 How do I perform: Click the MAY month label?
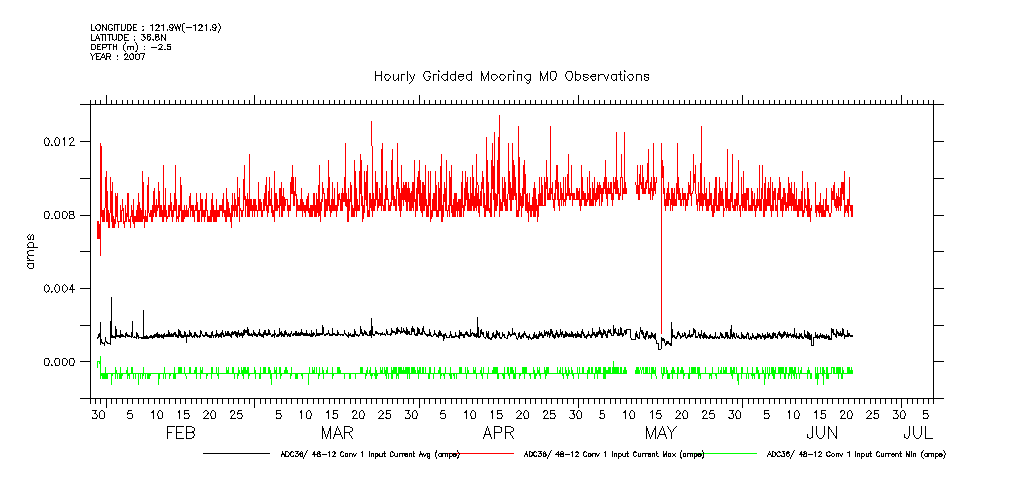pyautogui.click(x=660, y=433)
